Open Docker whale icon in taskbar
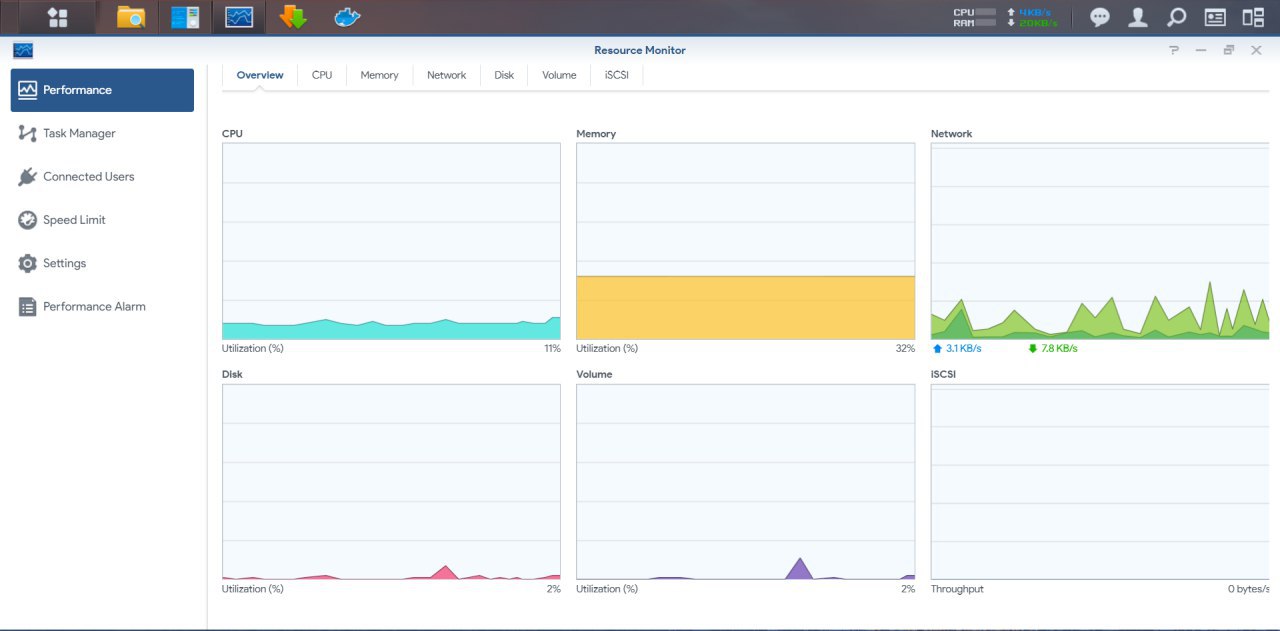Image resolution: width=1280 pixels, height=631 pixels. (x=347, y=17)
